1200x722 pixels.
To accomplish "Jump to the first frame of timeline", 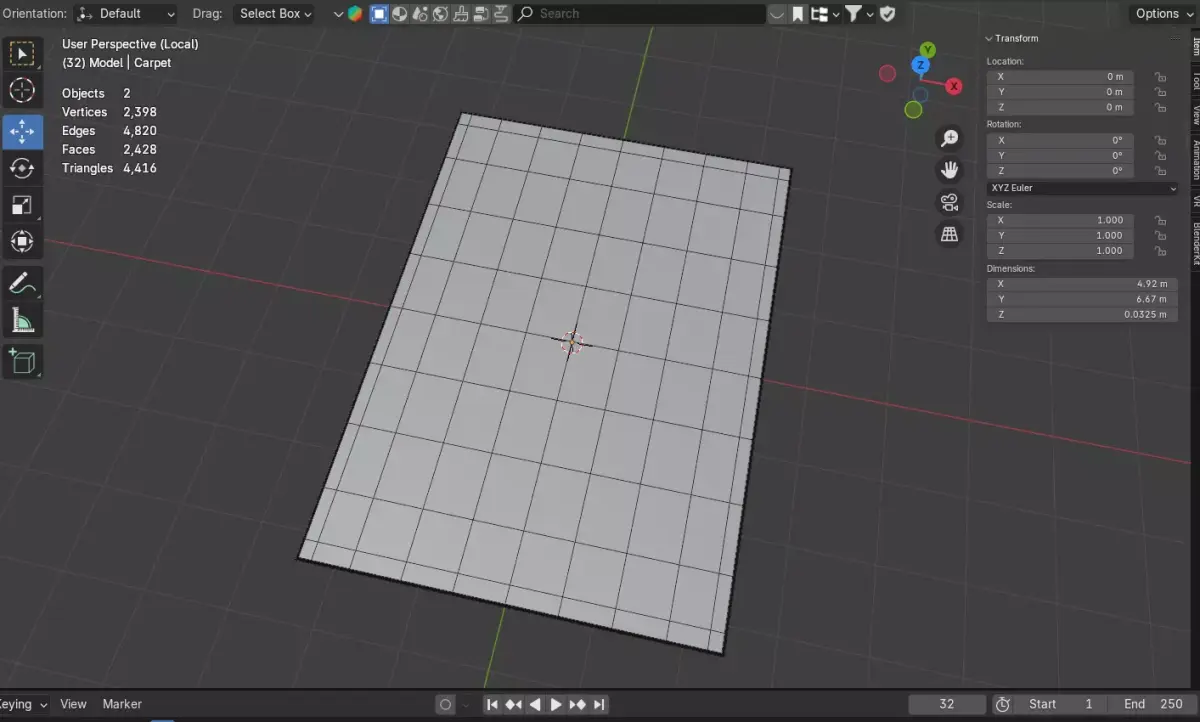I will (x=492, y=704).
